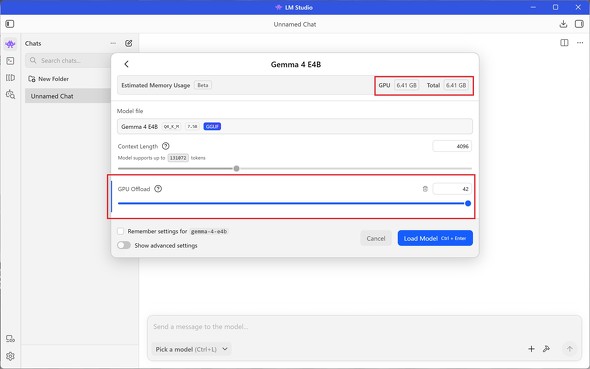Click the Context Length slider handle

236,169
